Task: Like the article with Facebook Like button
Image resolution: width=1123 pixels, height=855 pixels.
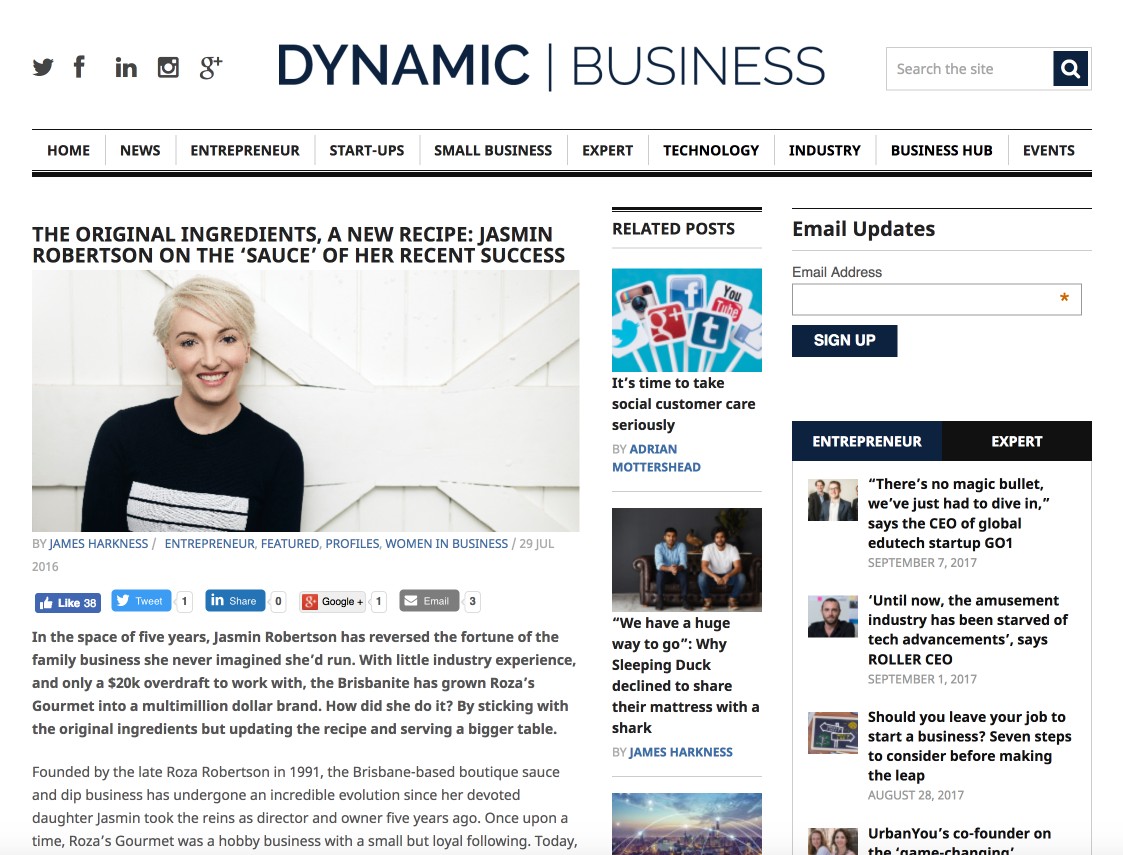Action: point(68,602)
